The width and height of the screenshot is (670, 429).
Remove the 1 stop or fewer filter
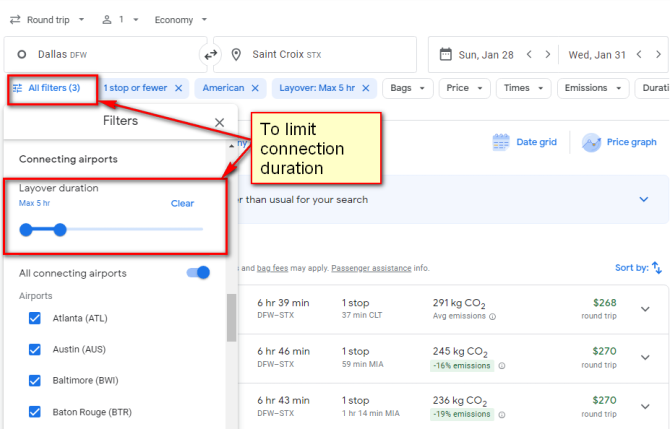(179, 88)
